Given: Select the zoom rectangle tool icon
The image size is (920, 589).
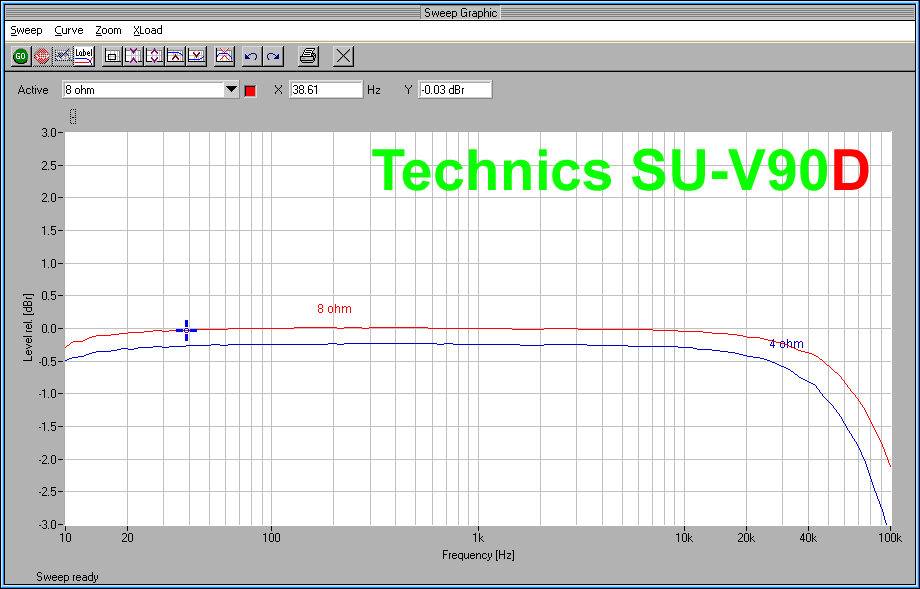Looking at the screenshot, I should coord(112,56).
